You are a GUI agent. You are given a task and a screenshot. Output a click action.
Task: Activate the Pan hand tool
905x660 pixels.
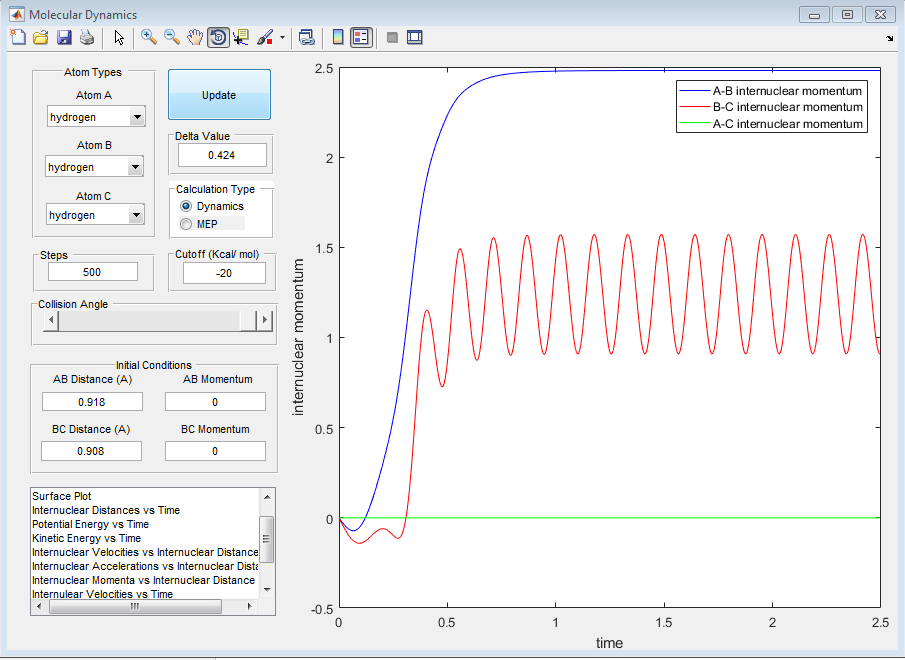(x=195, y=38)
